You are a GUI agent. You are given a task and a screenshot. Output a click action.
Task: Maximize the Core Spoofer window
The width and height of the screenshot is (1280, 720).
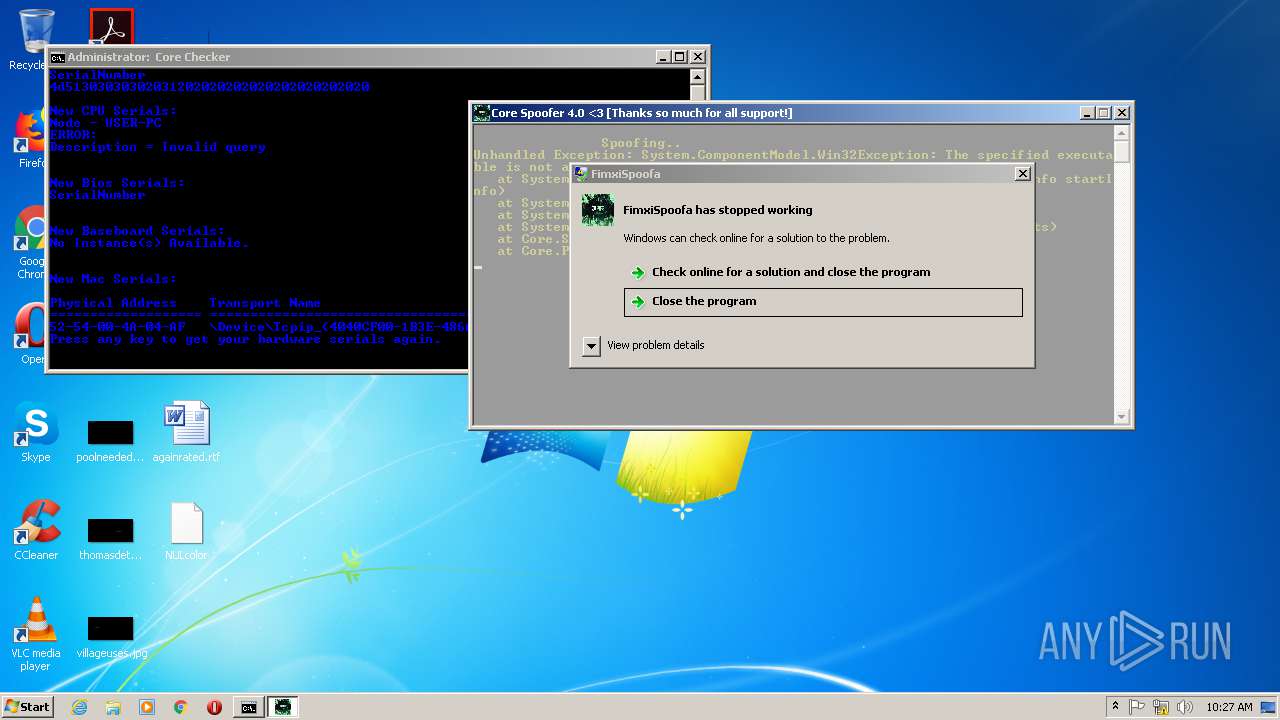1104,113
